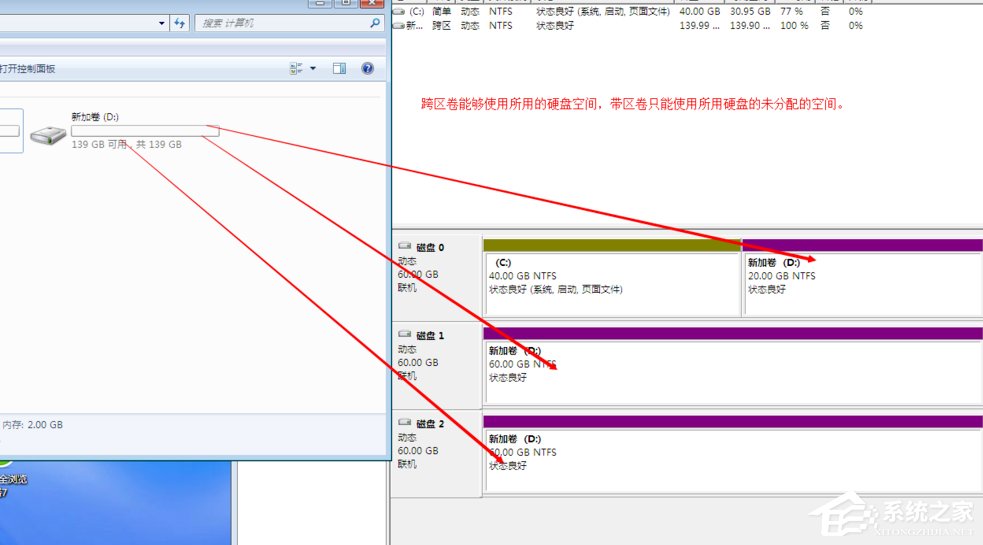Viewport: 983px width, 545px height.
Task: Click the change view icon in Explorer
Action: click(296, 68)
